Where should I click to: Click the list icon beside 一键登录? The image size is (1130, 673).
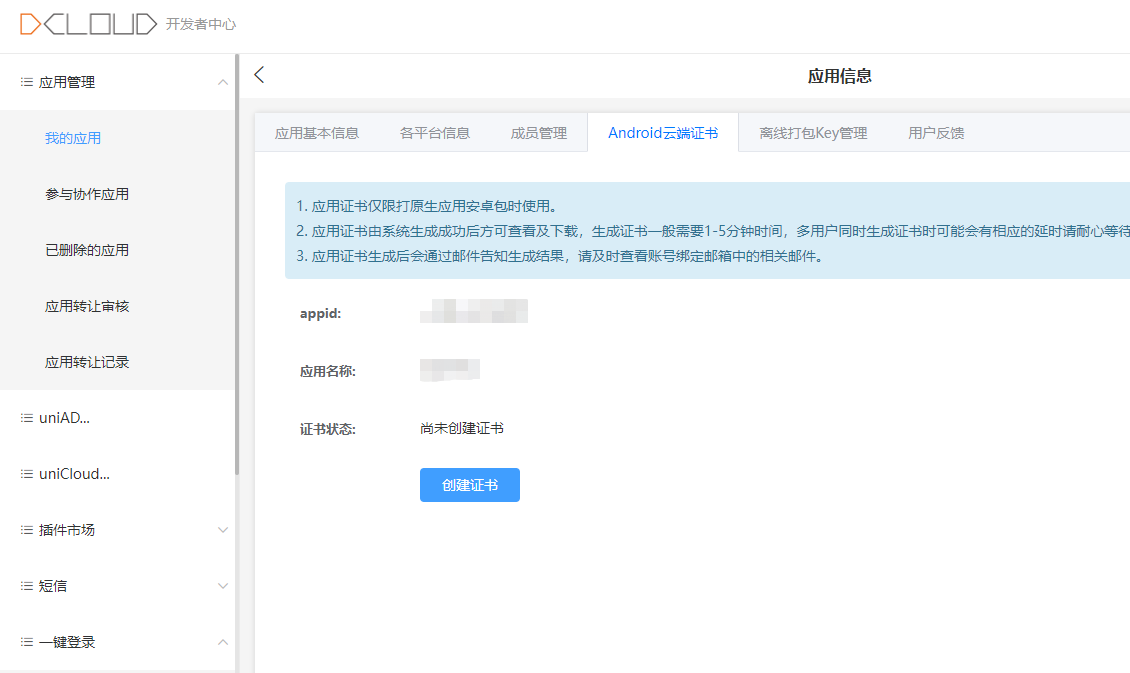pyautogui.click(x=27, y=642)
